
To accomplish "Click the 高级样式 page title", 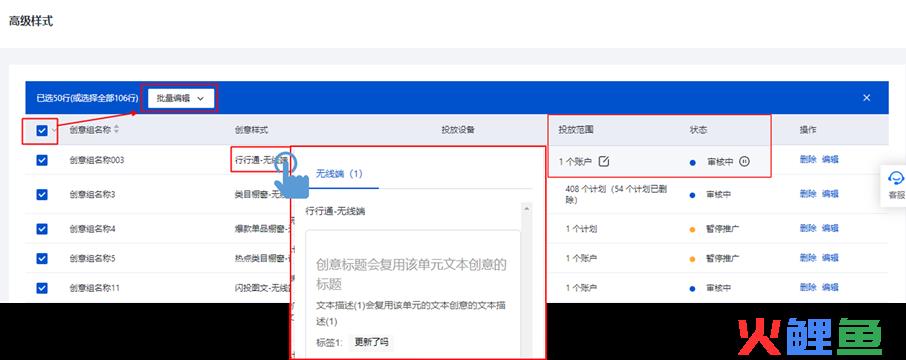I will 31,21.
